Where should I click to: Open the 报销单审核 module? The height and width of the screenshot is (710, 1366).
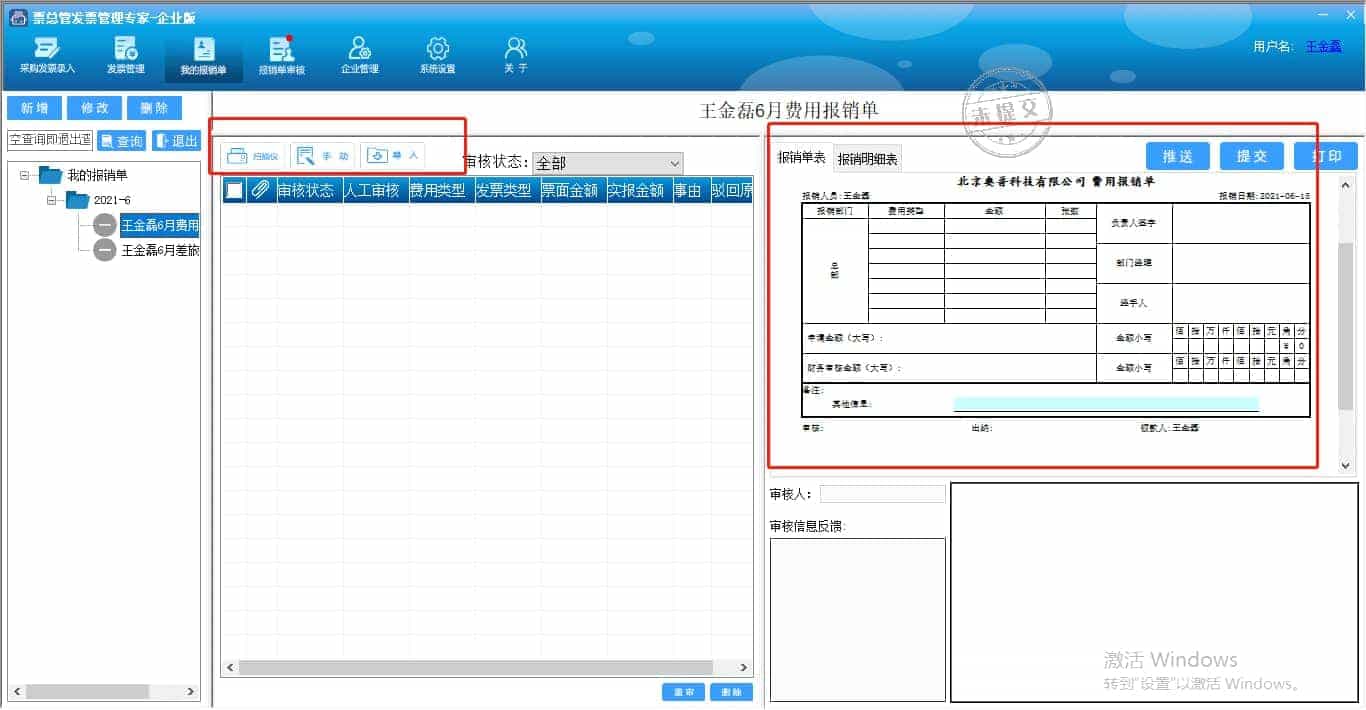282,55
